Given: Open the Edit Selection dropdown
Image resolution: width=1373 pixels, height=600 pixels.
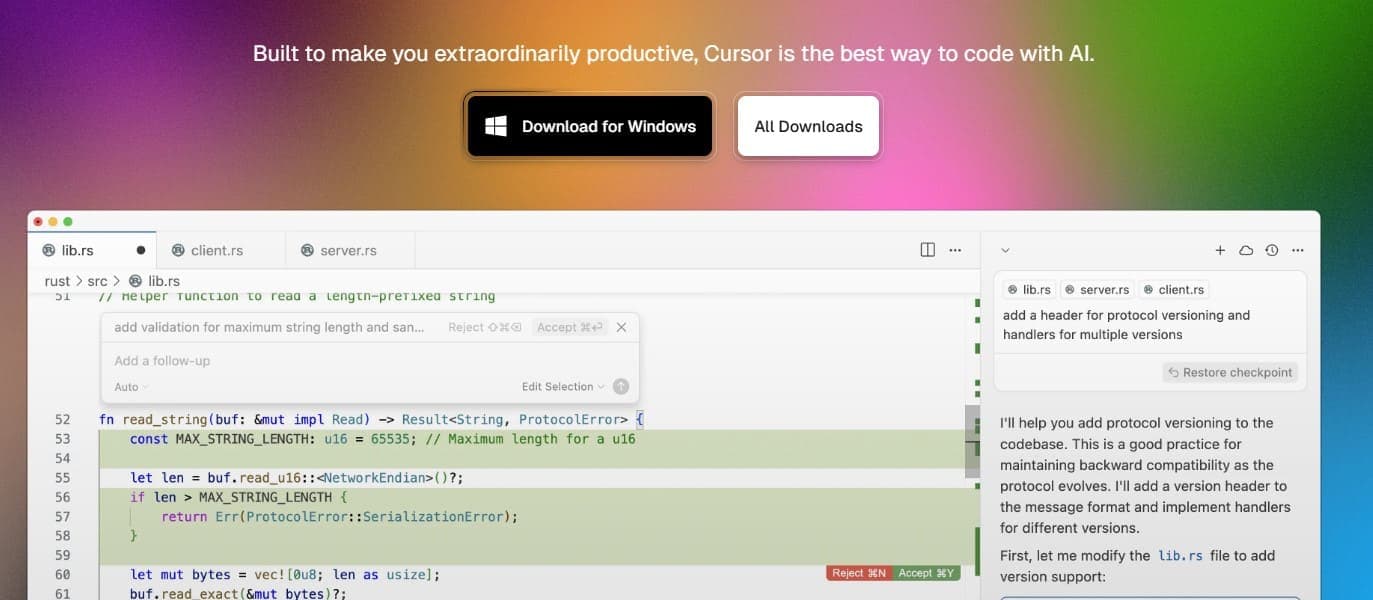Looking at the screenshot, I should point(563,387).
